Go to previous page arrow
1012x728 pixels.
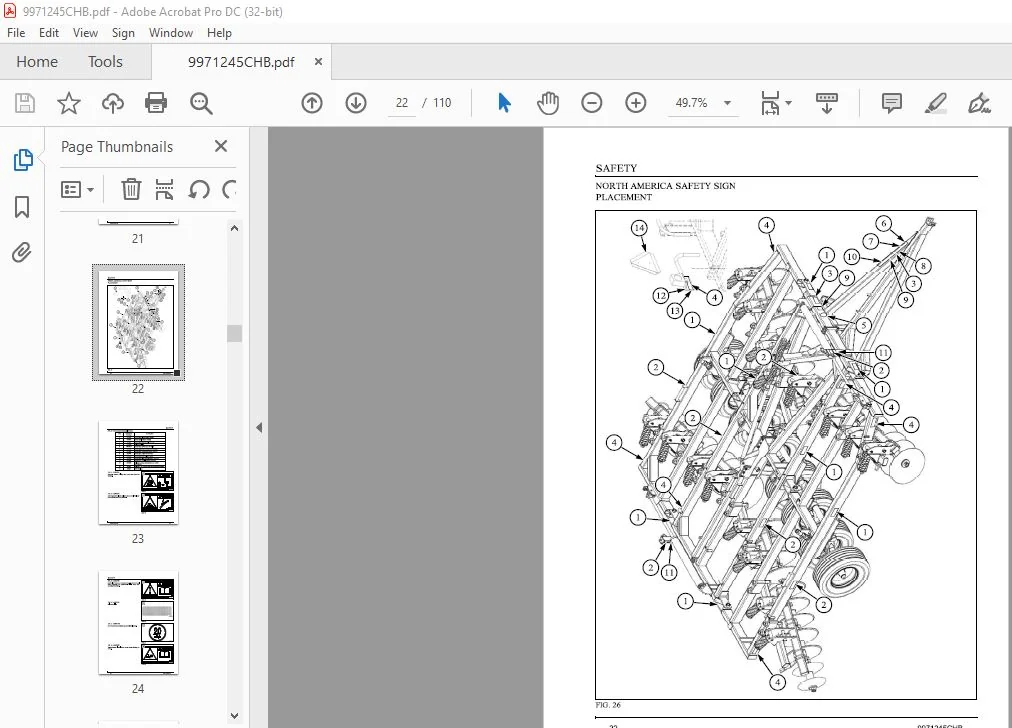click(312, 103)
